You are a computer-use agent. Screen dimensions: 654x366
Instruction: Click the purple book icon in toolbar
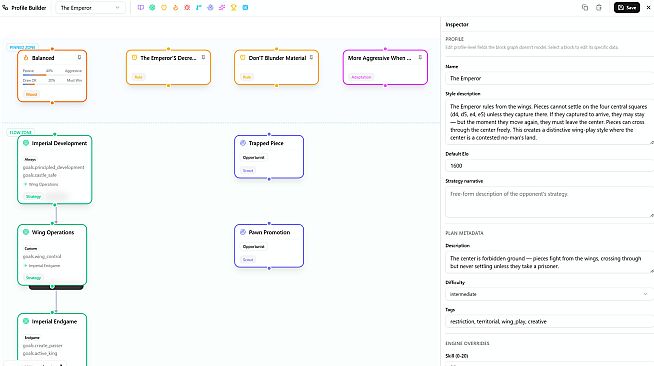141,8
